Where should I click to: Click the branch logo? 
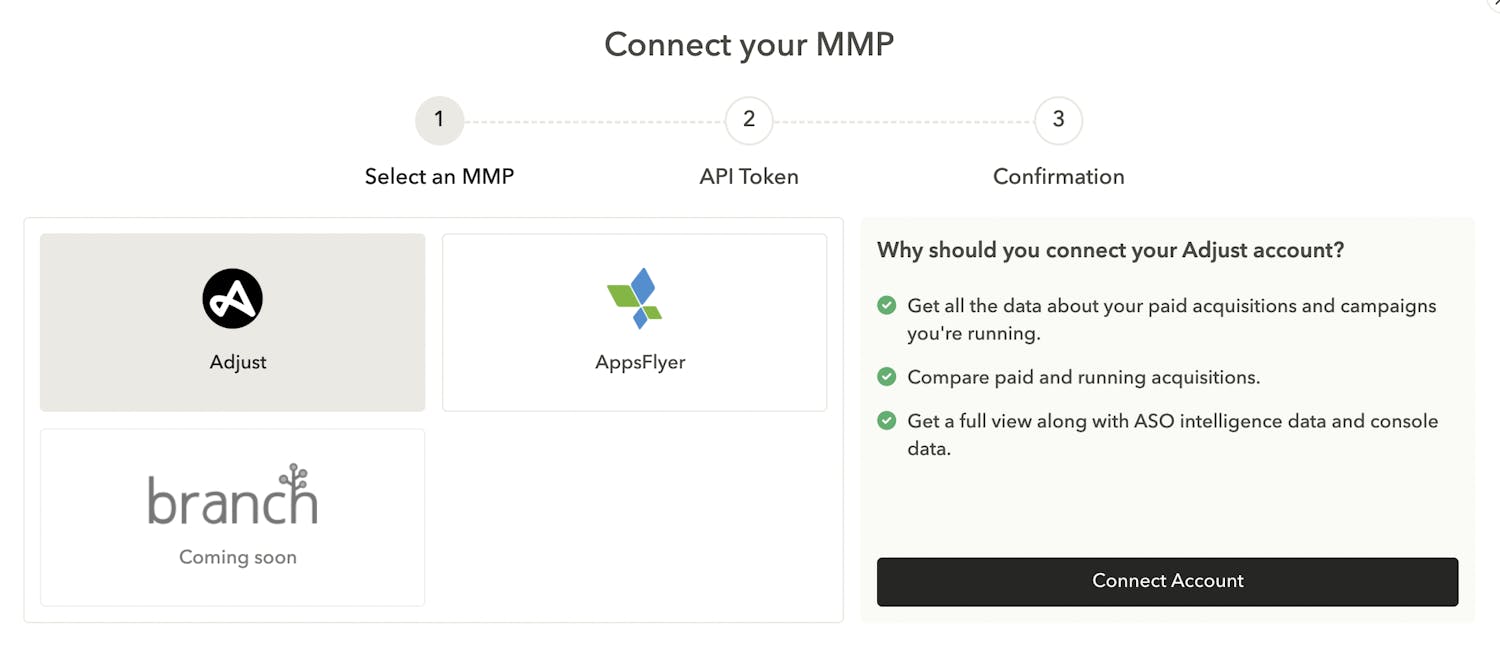(232, 495)
